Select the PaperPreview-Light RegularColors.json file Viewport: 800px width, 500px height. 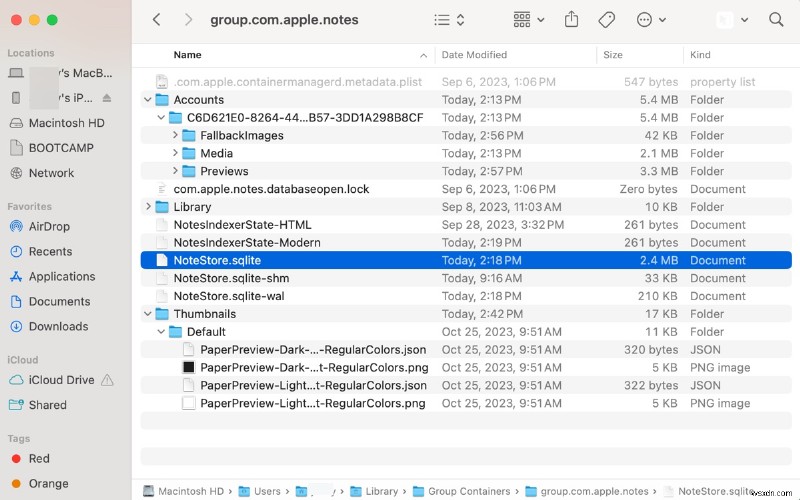pos(466,385)
